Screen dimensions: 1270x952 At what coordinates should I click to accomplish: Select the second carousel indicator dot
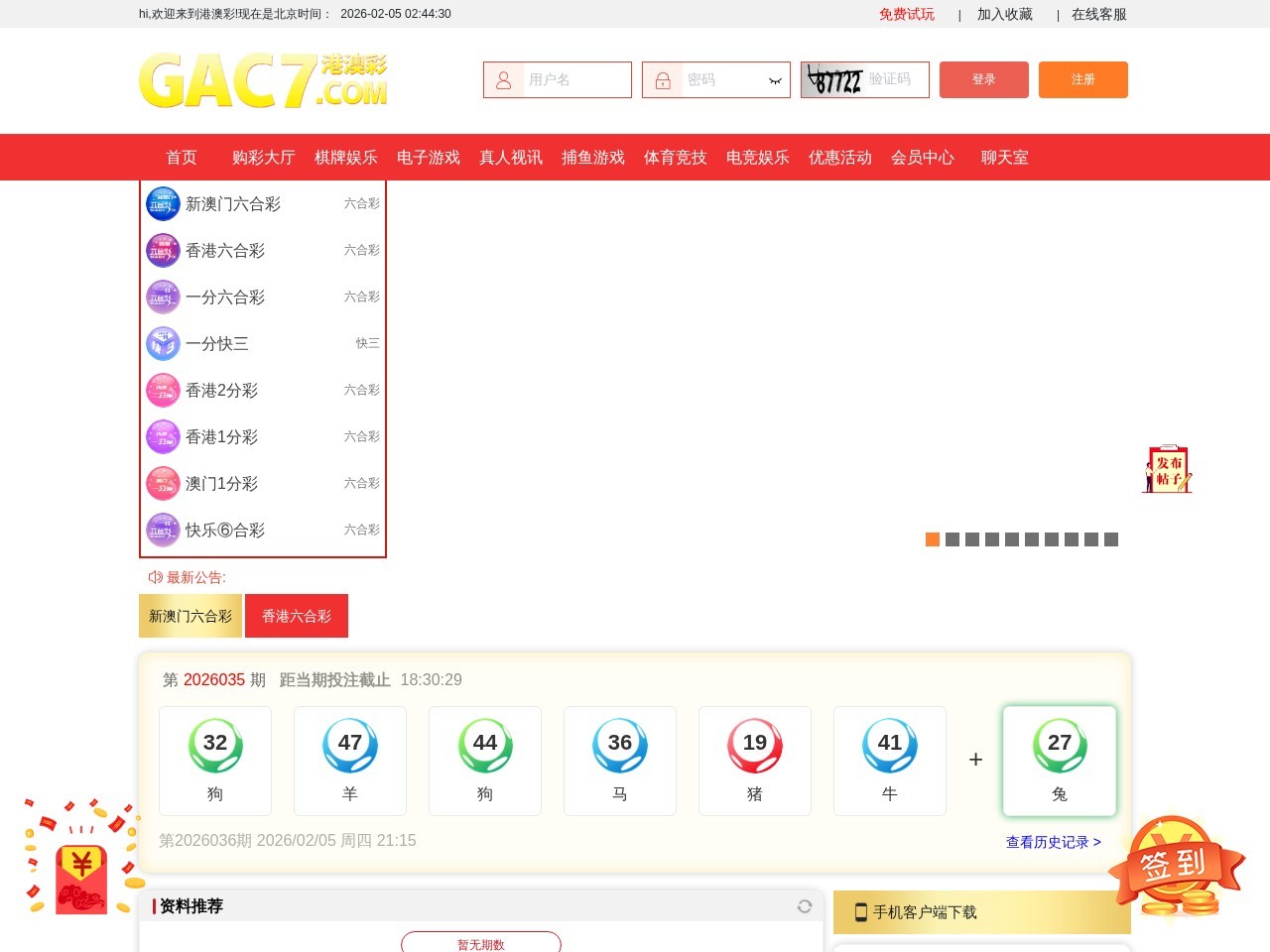pyautogui.click(x=952, y=539)
